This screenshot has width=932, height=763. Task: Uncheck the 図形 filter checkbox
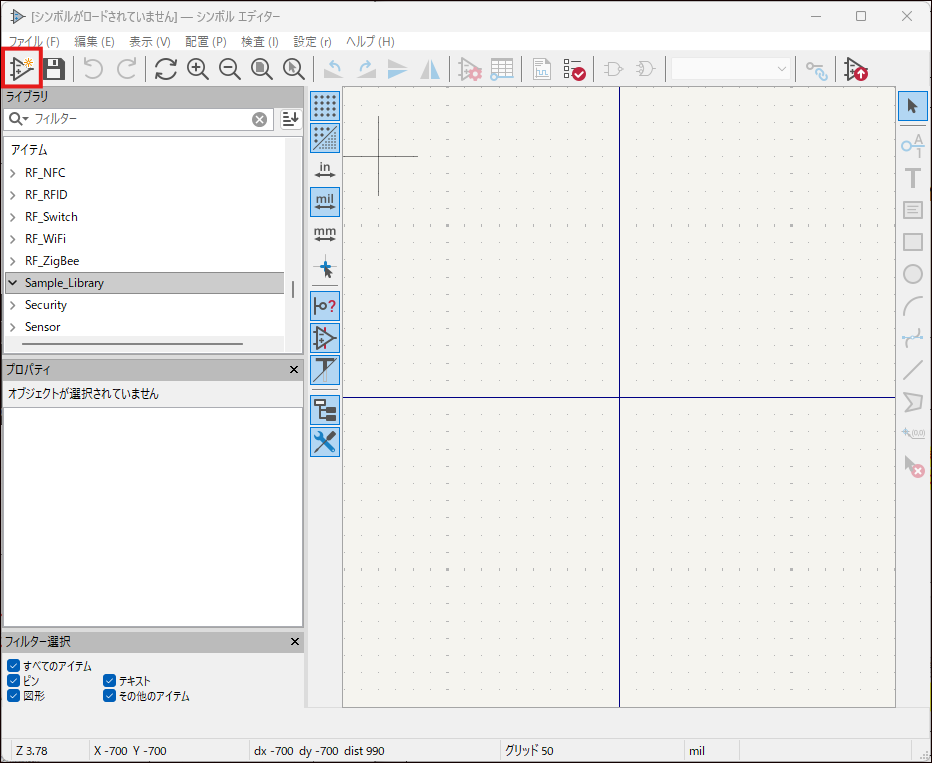click(x=13, y=696)
